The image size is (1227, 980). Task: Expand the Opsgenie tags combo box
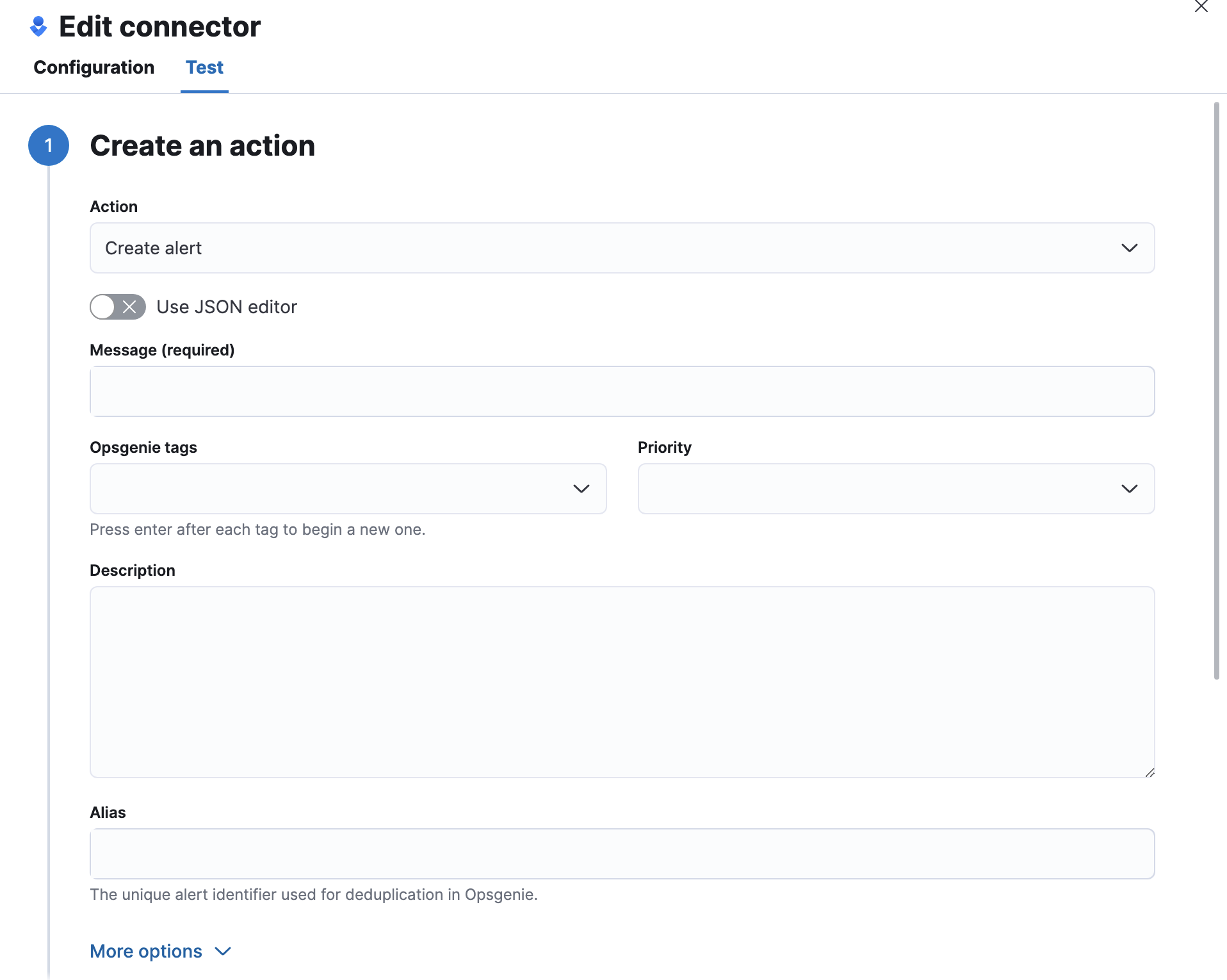tap(333, 489)
